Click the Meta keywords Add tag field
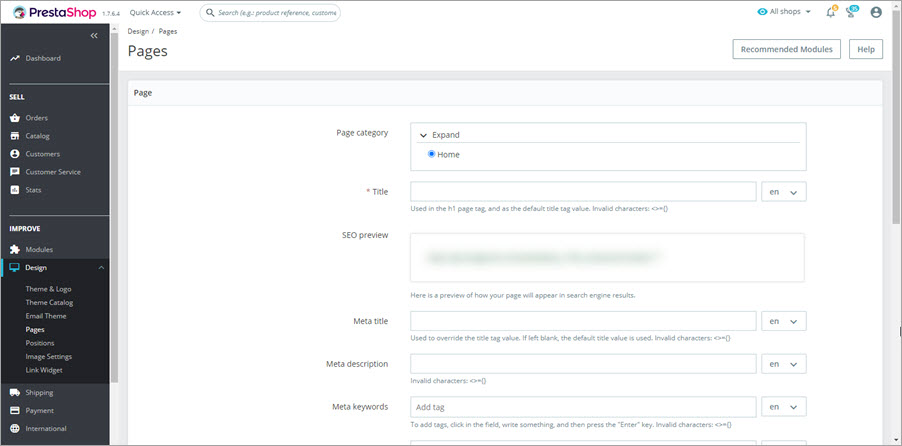 [583, 407]
